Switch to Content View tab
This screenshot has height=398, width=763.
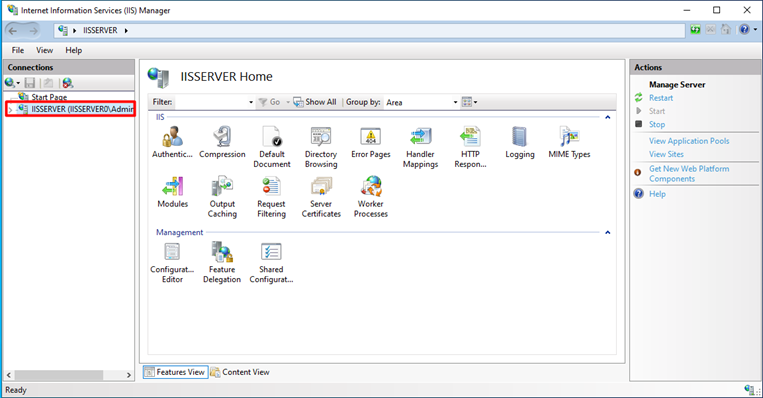[240, 372]
